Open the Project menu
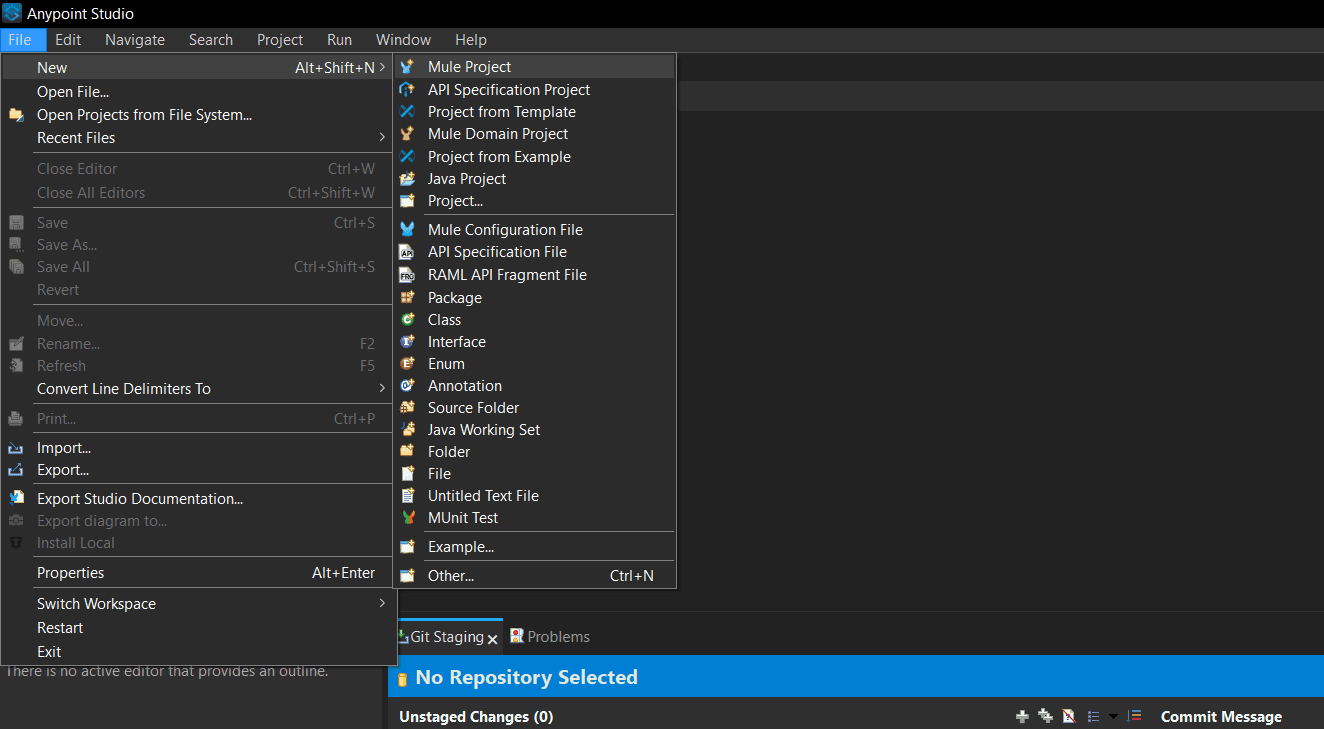 coord(280,40)
